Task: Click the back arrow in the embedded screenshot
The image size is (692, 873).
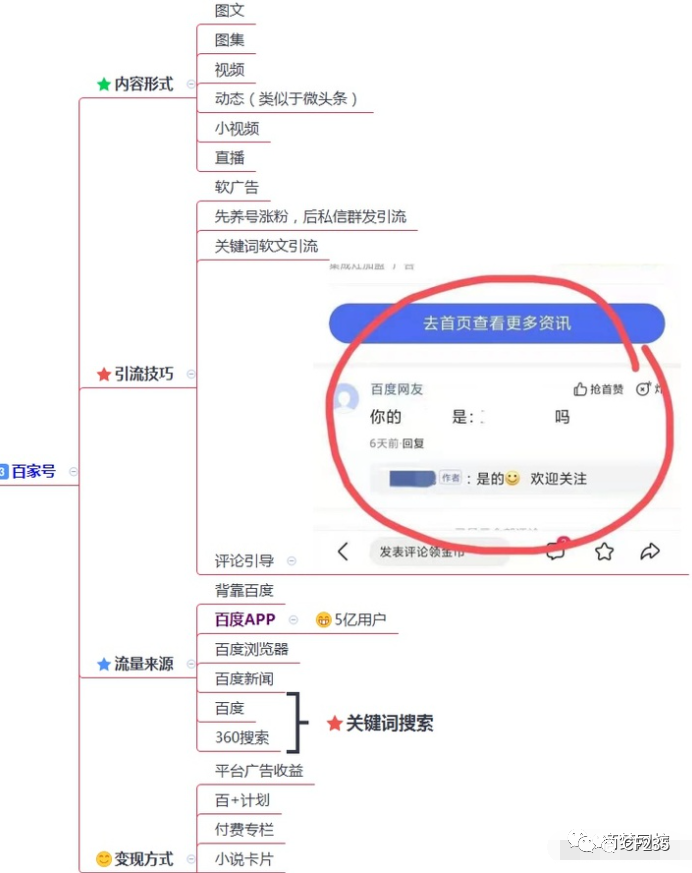Action: point(343,551)
